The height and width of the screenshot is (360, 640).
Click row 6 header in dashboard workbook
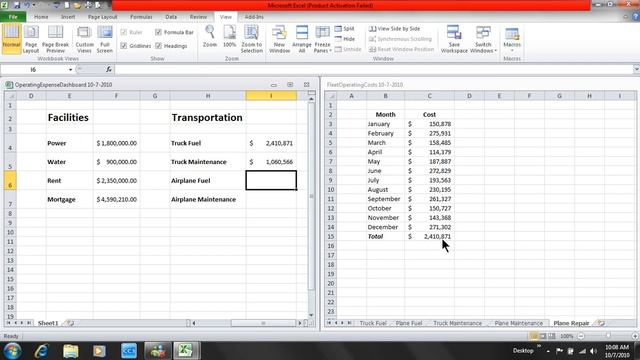click(x=10, y=180)
